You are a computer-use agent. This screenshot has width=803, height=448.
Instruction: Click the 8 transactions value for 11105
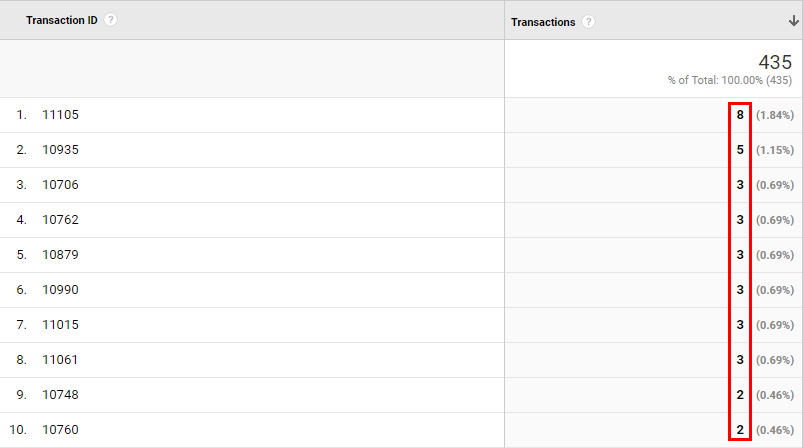pos(740,115)
